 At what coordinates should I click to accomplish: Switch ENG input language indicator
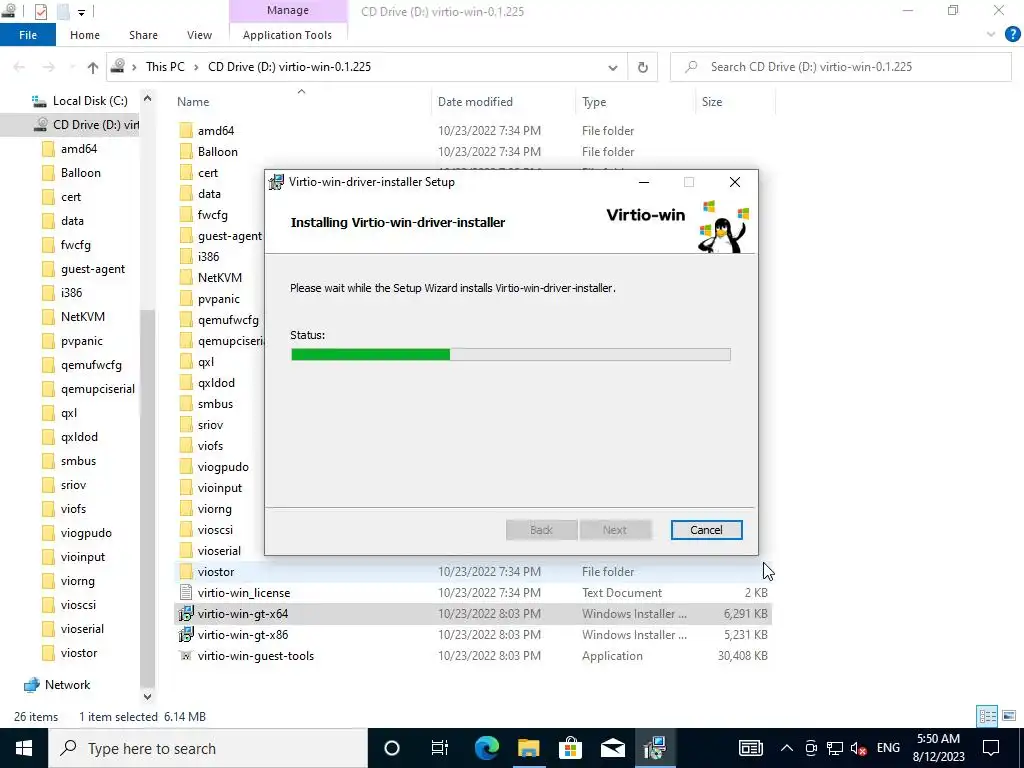click(x=888, y=748)
